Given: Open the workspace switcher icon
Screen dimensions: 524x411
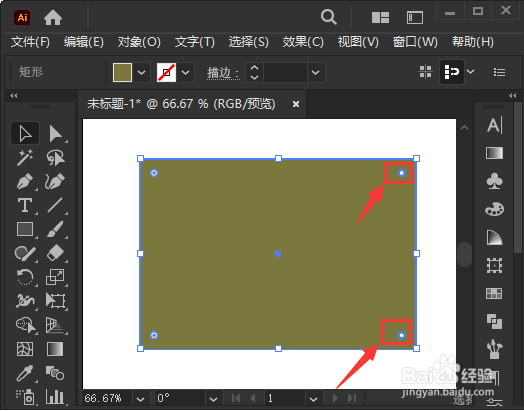Looking at the screenshot, I should tap(415, 17).
